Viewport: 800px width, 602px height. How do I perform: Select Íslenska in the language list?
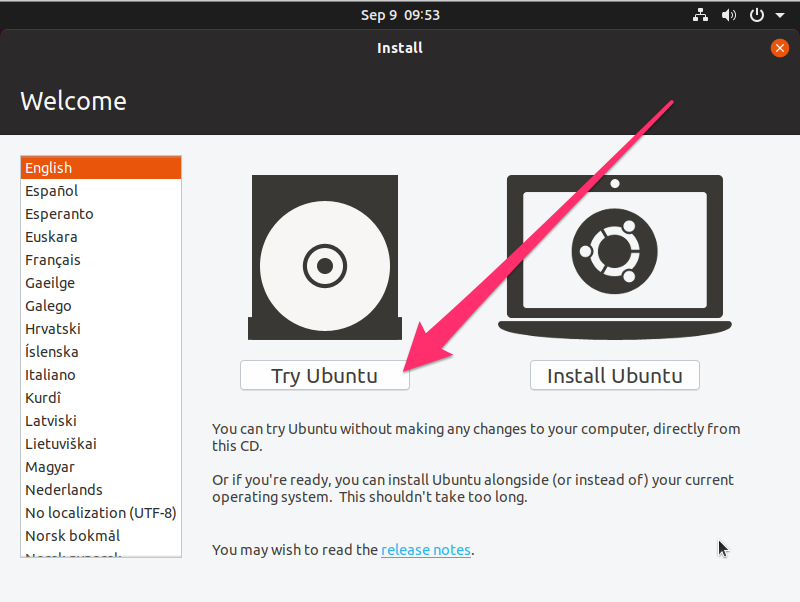click(101, 352)
